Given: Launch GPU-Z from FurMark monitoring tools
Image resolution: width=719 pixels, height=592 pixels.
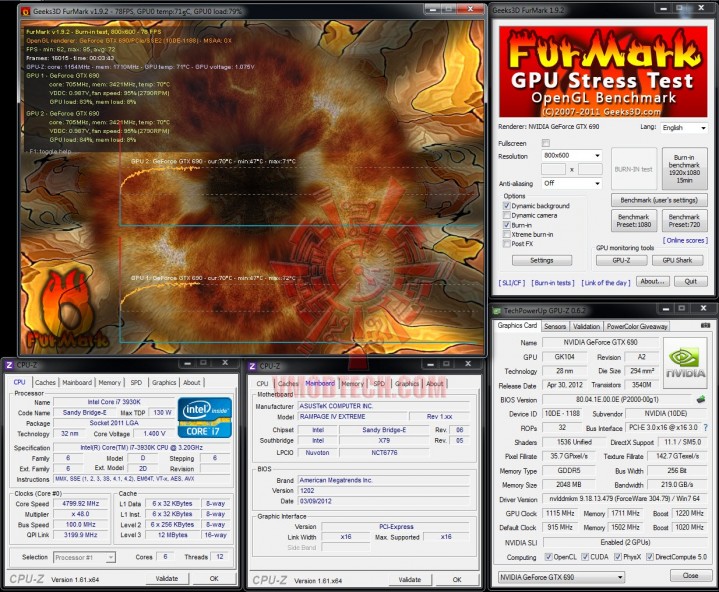Looking at the screenshot, I should [621, 260].
